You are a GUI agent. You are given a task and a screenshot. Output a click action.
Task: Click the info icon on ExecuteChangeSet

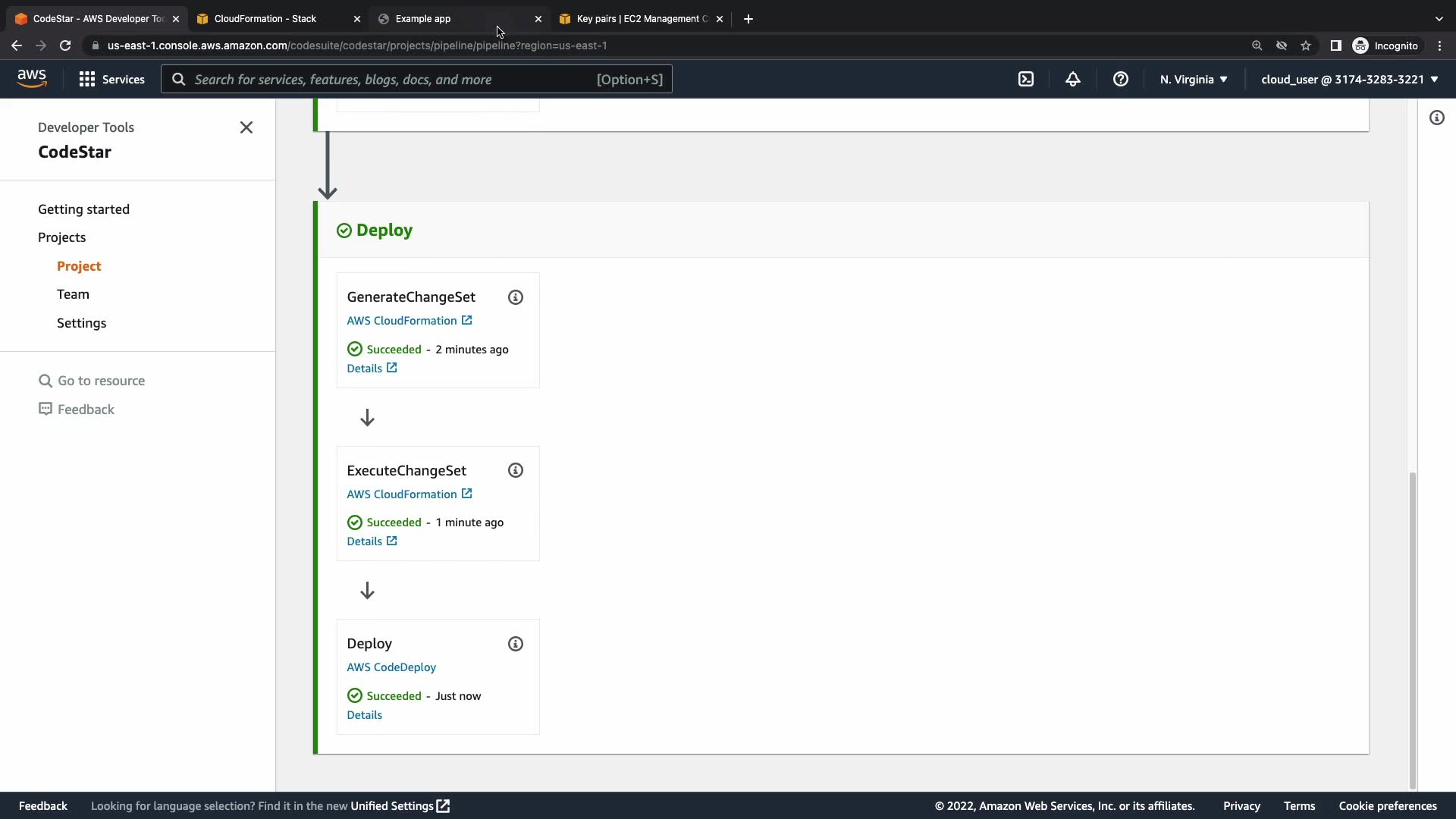pyautogui.click(x=516, y=470)
